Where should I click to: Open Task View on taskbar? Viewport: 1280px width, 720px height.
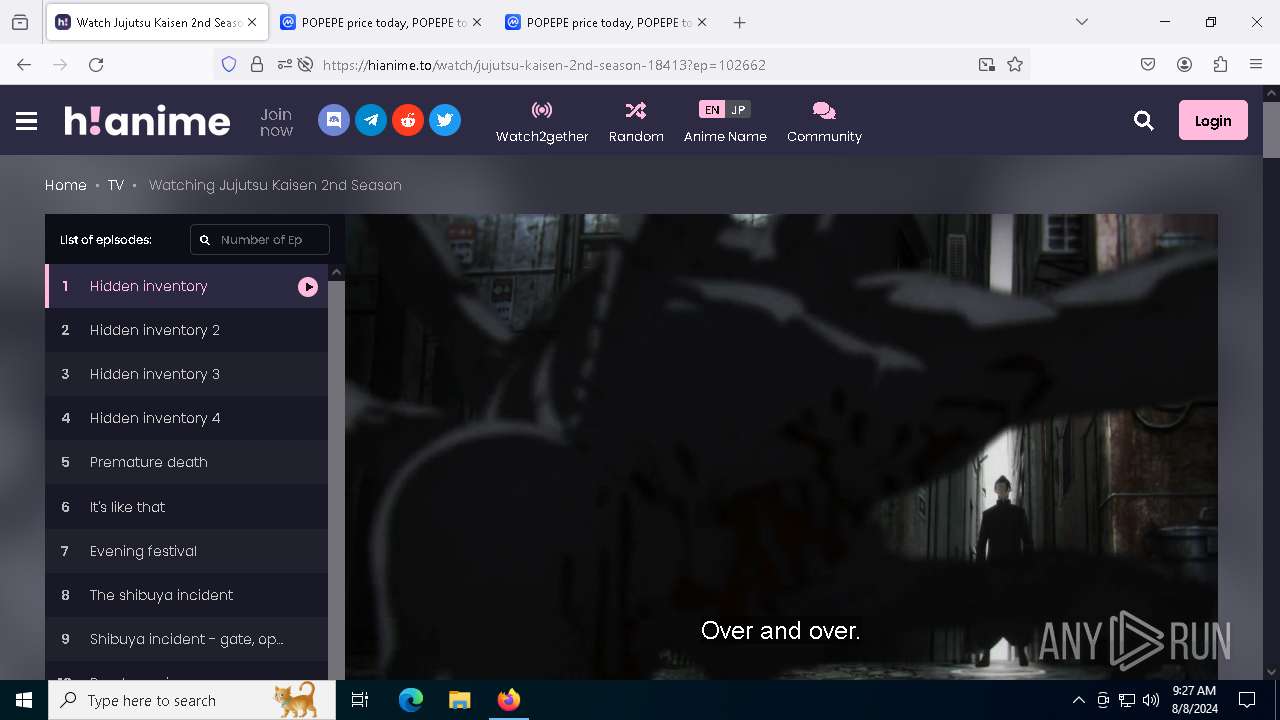coord(360,700)
